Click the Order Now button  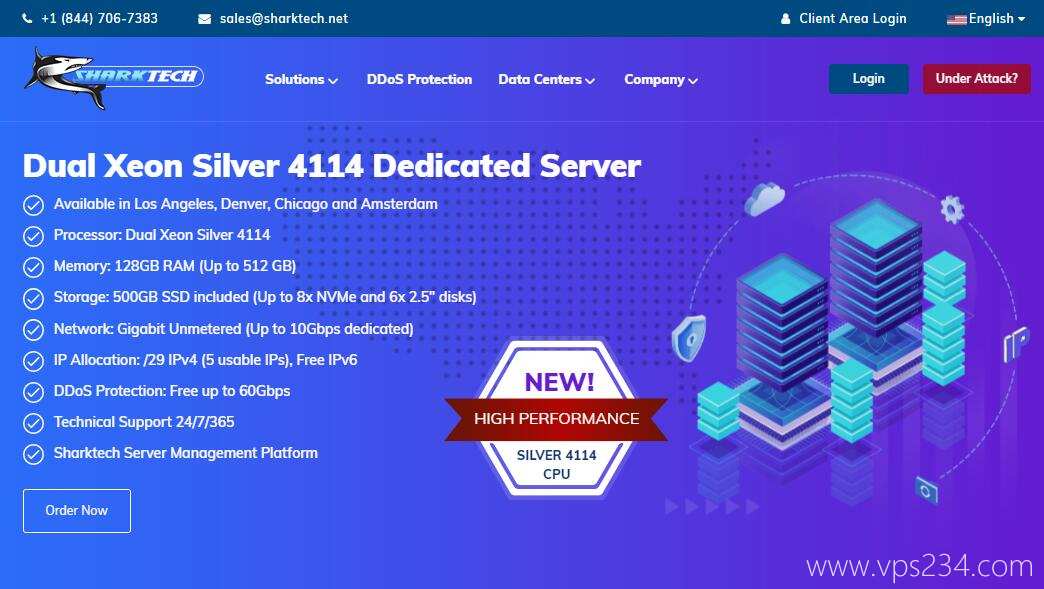(x=77, y=510)
